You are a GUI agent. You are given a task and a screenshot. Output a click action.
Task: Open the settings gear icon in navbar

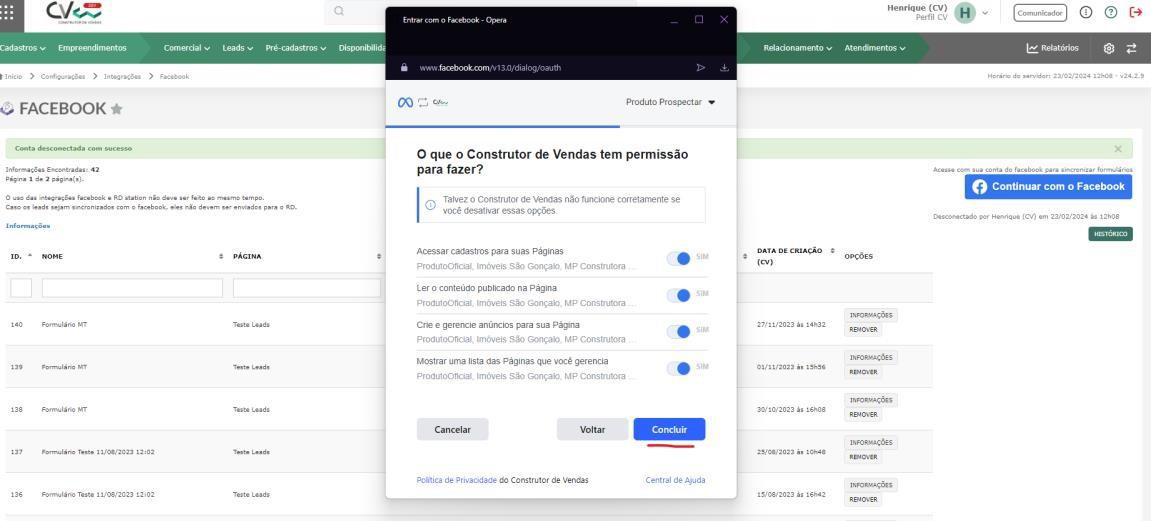point(1108,48)
